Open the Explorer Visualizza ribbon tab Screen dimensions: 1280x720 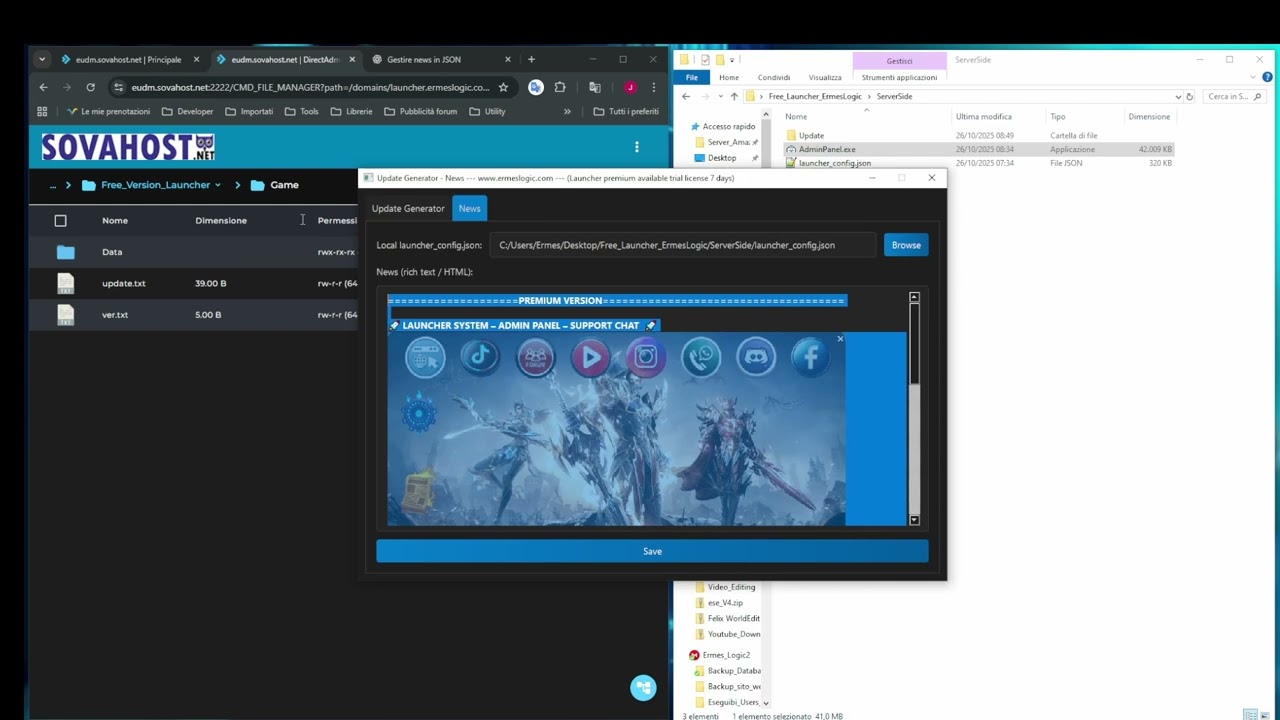[x=825, y=77]
